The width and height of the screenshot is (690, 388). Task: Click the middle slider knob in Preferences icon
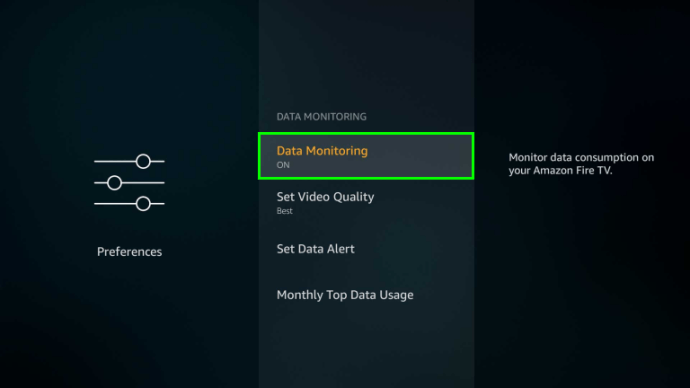[x=114, y=183]
